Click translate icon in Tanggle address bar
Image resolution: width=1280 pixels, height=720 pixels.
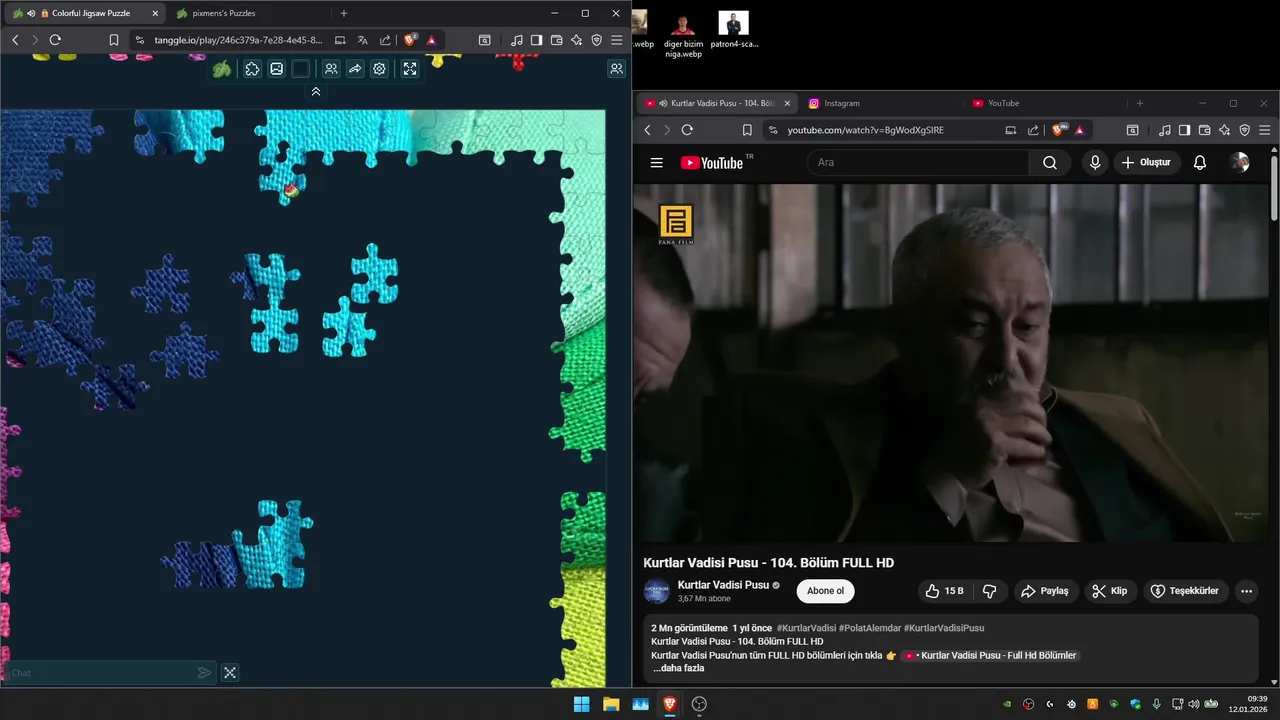pyautogui.click(x=363, y=40)
